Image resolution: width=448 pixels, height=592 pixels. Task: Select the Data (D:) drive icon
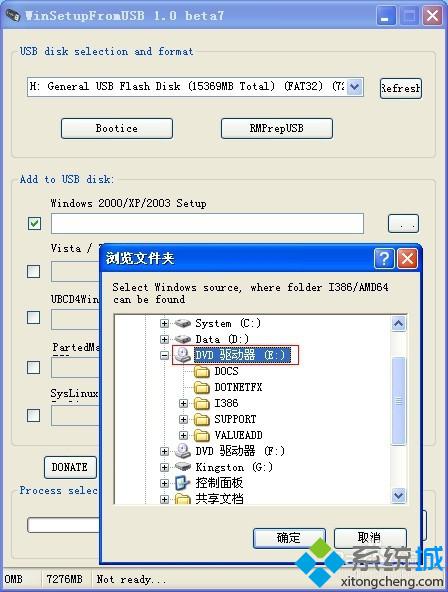[183, 339]
